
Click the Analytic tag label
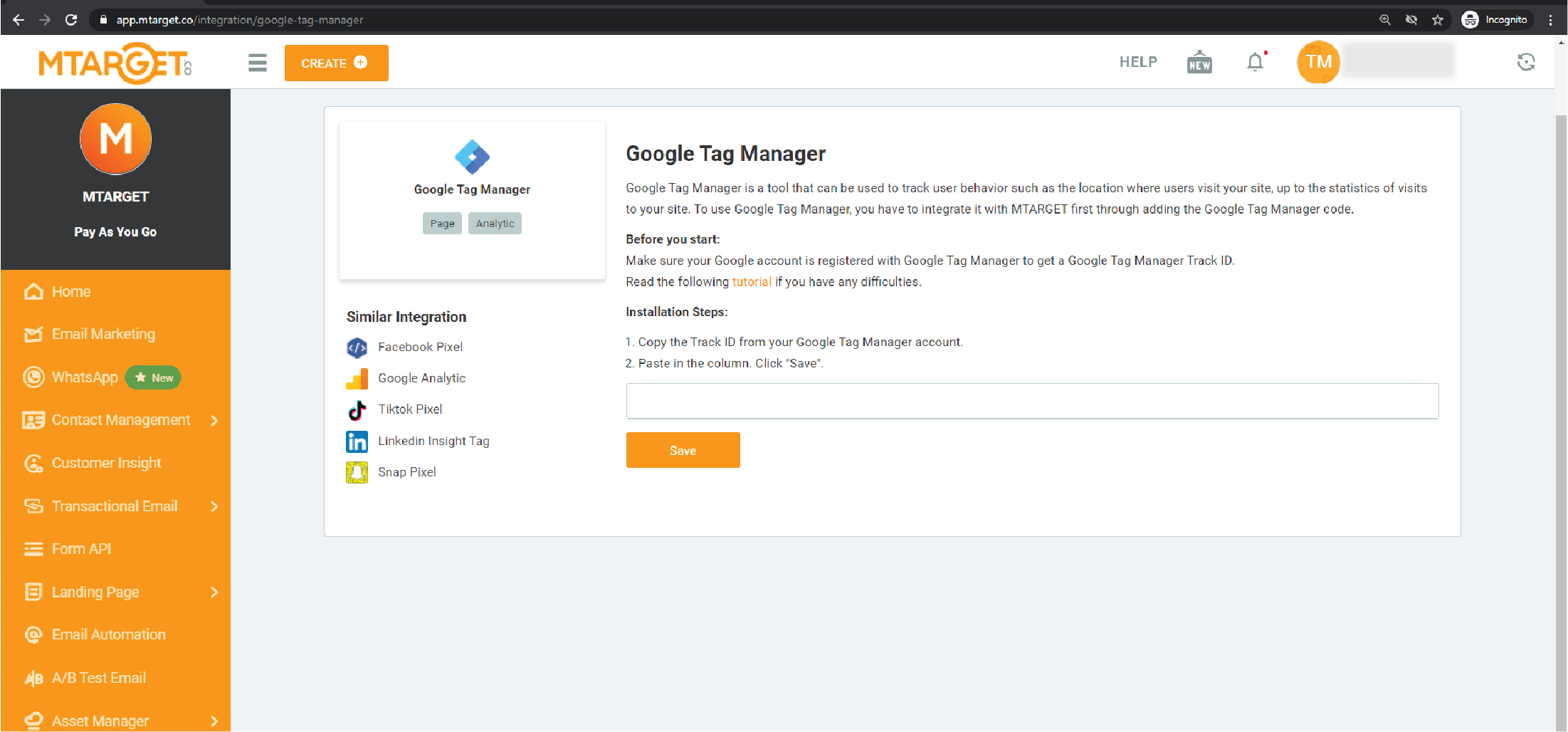pyautogui.click(x=495, y=224)
